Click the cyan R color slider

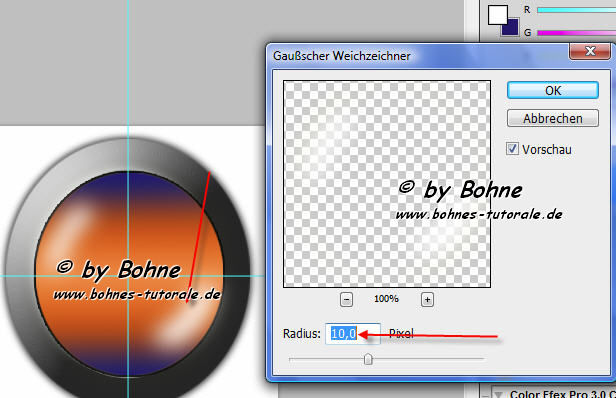pyautogui.click(x=576, y=10)
